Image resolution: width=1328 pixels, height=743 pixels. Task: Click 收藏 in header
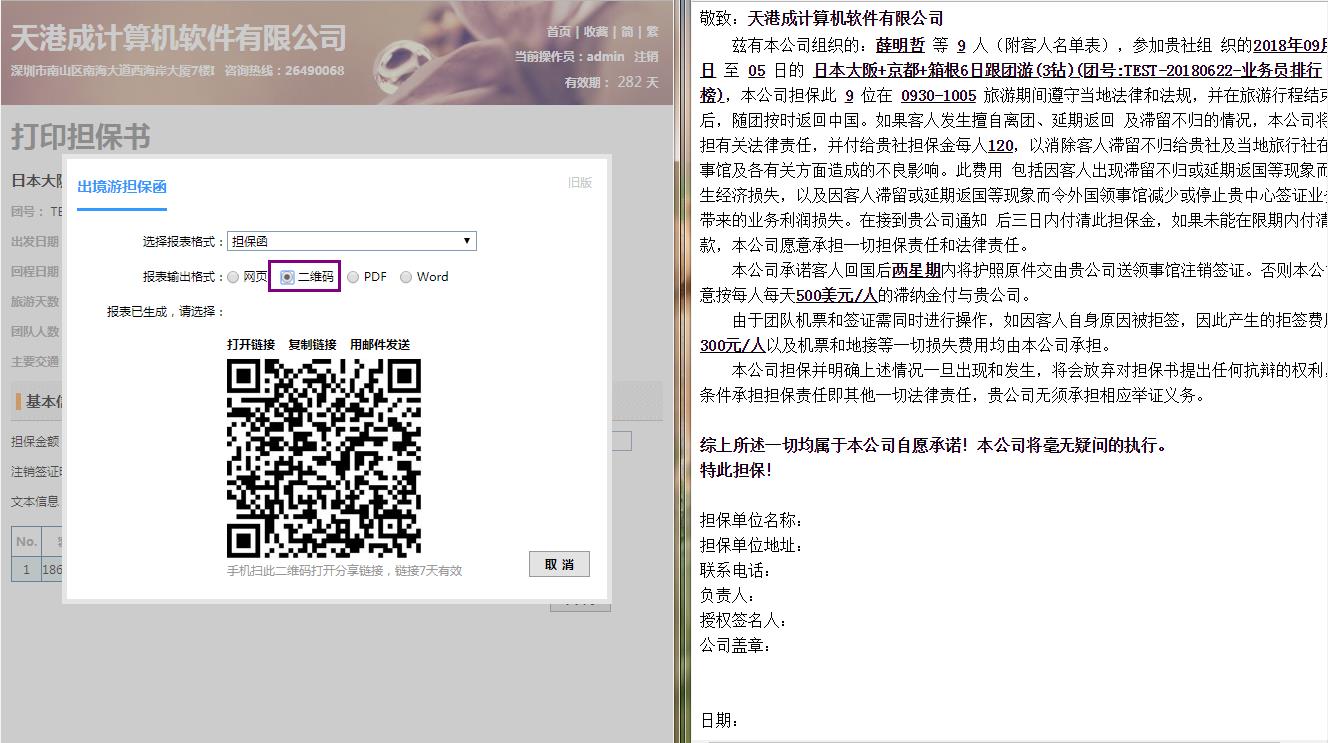[x=596, y=32]
